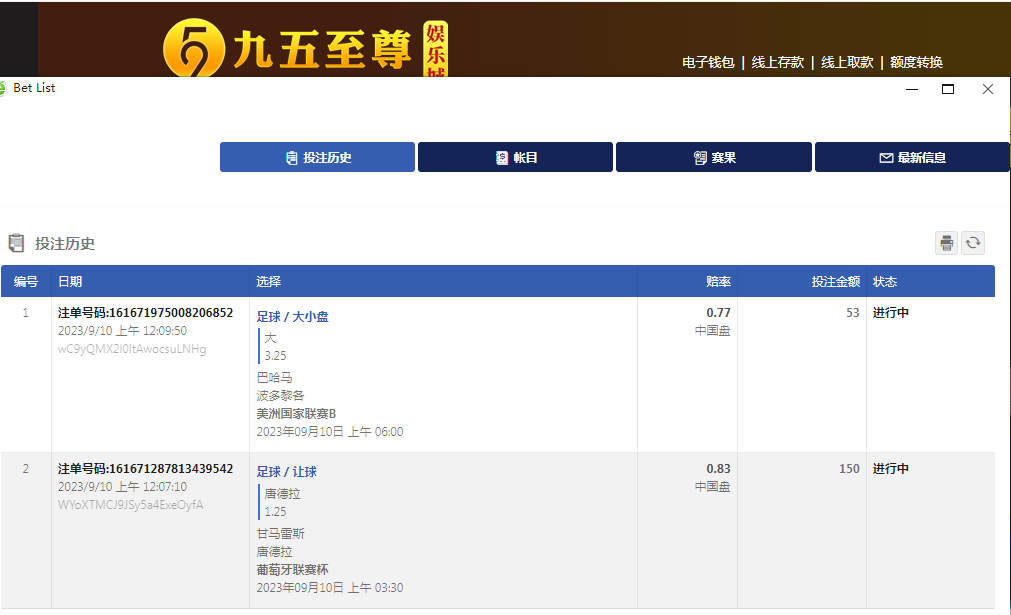The height and width of the screenshot is (615, 1011).
Task: Open 线上取款 withdrawal link
Action: [x=847, y=63]
